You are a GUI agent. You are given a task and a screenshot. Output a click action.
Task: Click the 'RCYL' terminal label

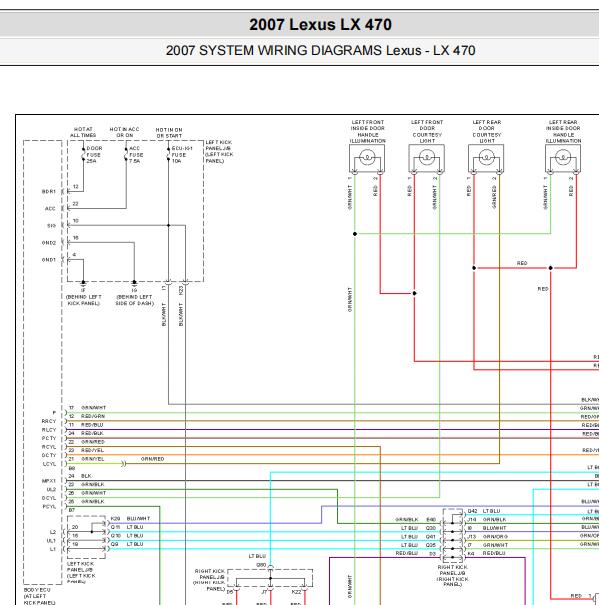click(49, 446)
